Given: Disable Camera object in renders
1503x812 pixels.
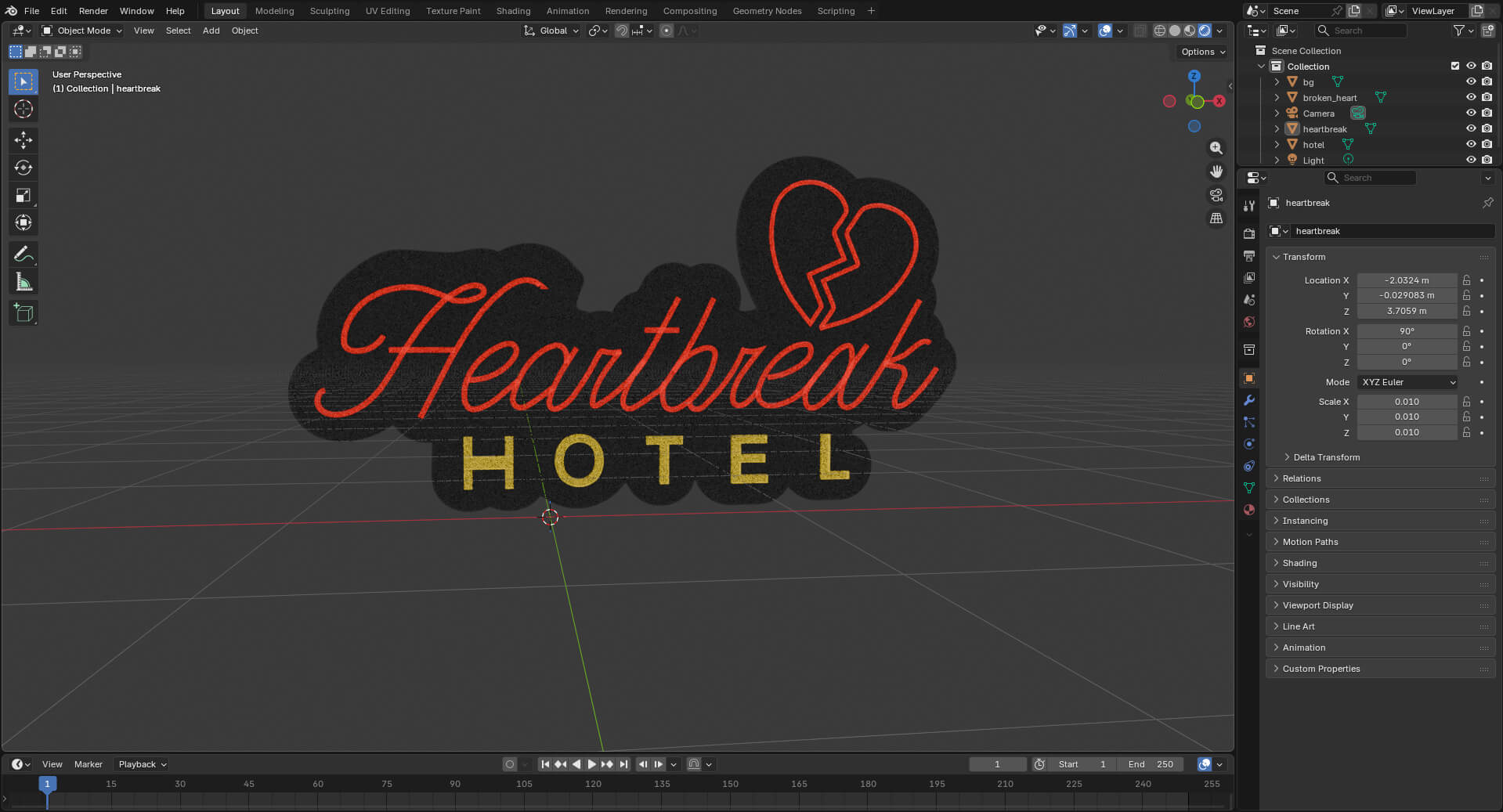Looking at the screenshot, I should pos(1487,113).
